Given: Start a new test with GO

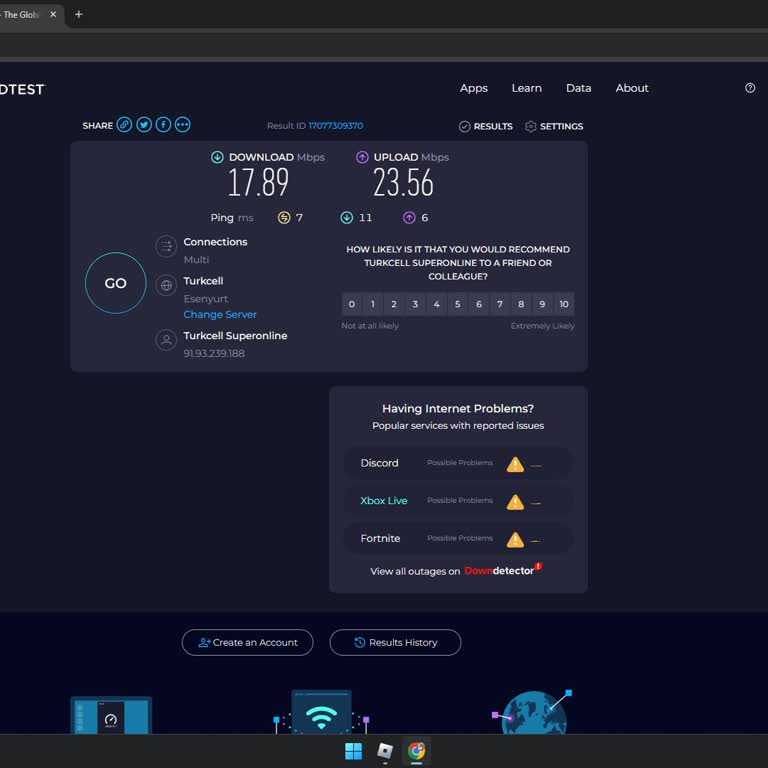Looking at the screenshot, I should coord(116,283).
